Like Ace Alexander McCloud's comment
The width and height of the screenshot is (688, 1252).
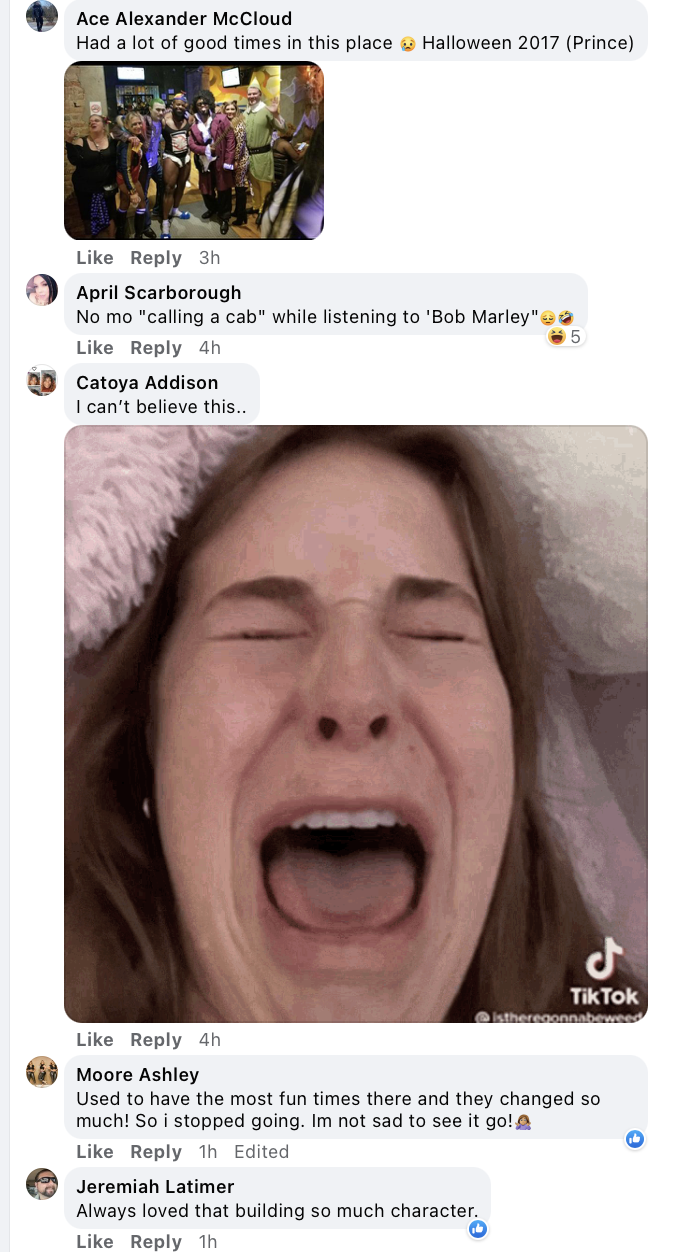pos(95,258)
